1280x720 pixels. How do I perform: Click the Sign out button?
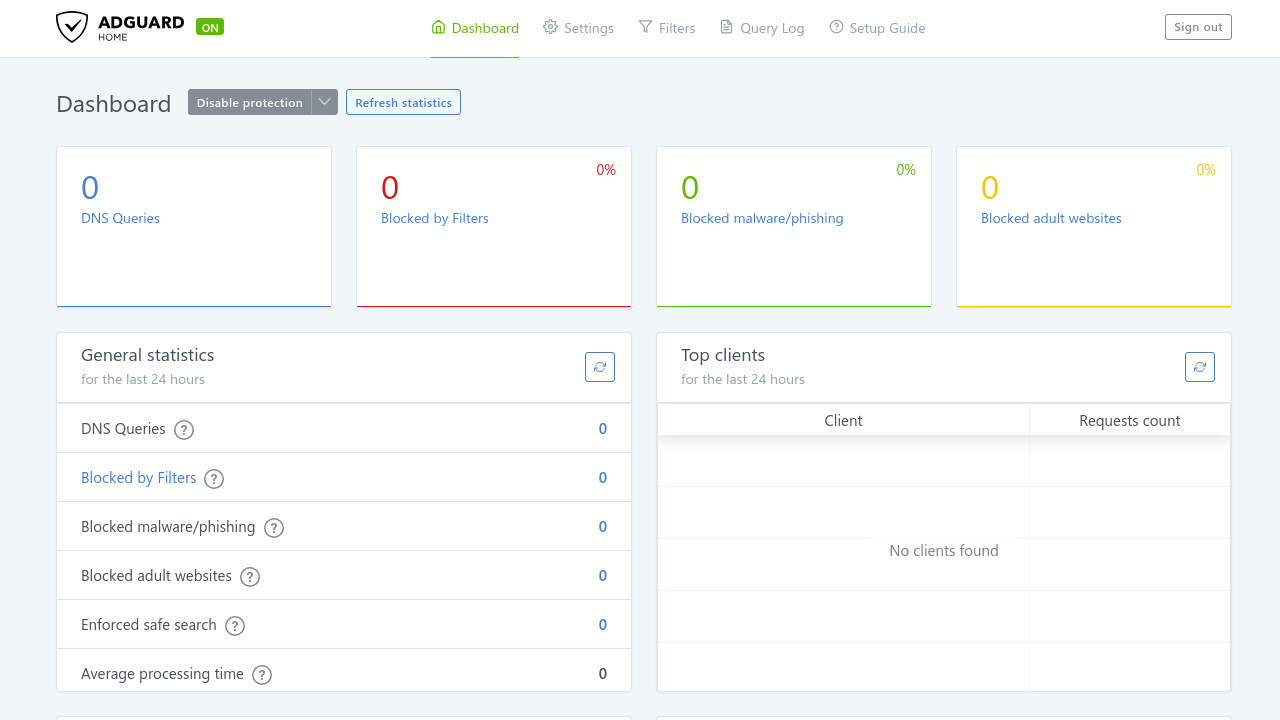(x=1198, y=27)
